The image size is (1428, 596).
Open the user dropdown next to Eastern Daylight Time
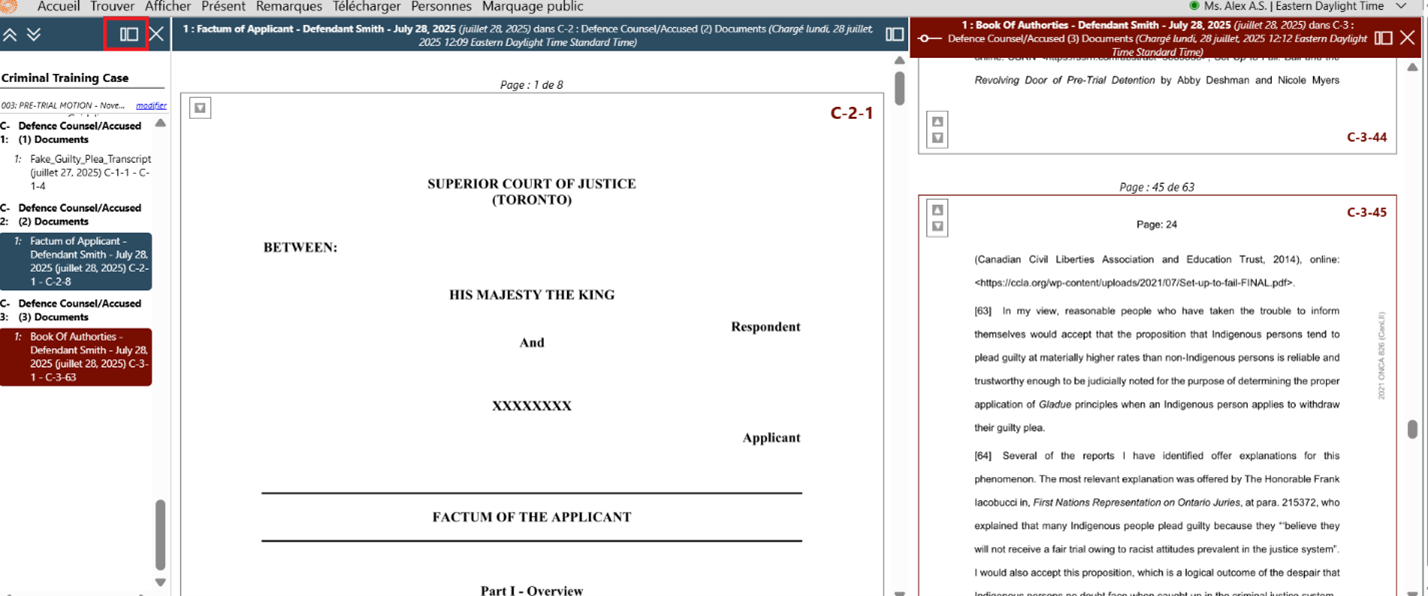[1400, 6]
